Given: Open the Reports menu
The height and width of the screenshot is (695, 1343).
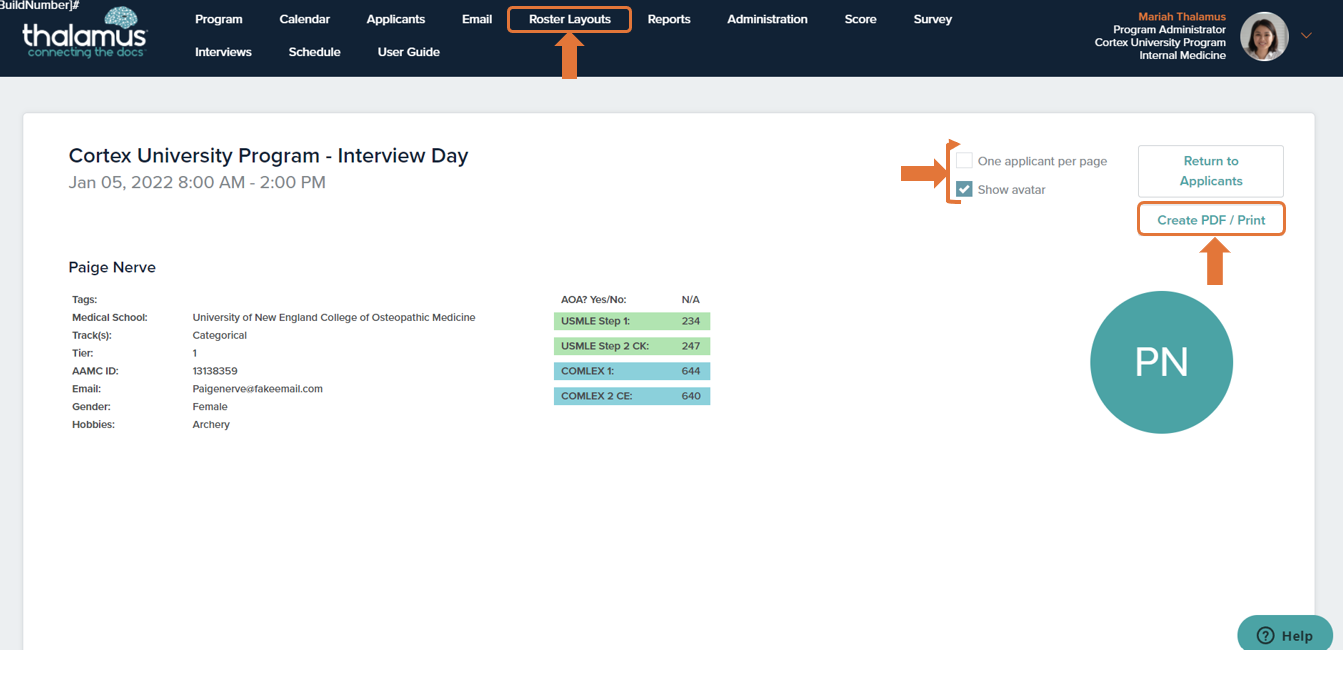Looking at the screenshot, I should 669,19.
